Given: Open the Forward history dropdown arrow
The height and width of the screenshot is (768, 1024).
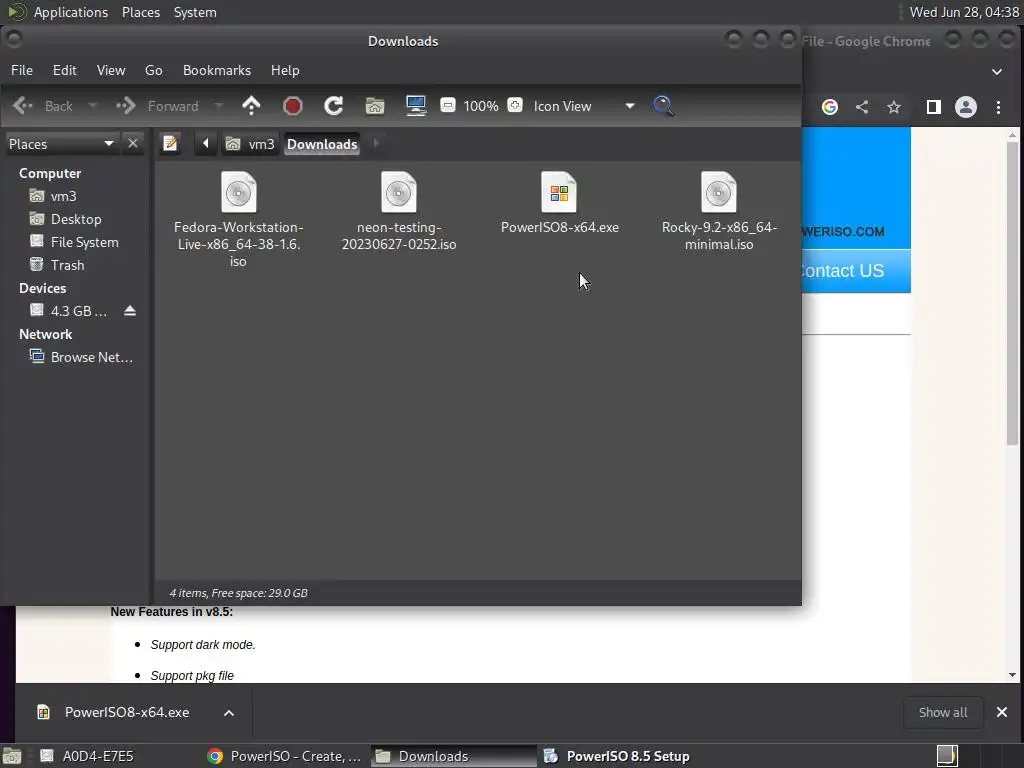Looking at the screenshot, I should pos(219,106).
